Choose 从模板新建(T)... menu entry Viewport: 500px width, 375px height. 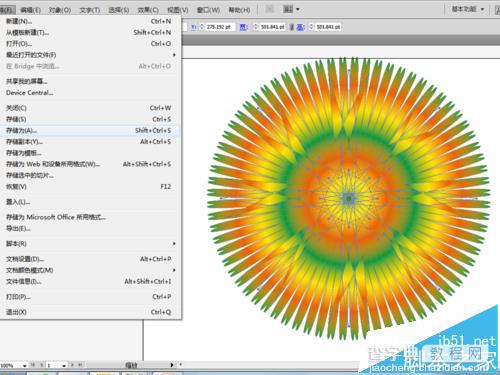pos(90,33)
